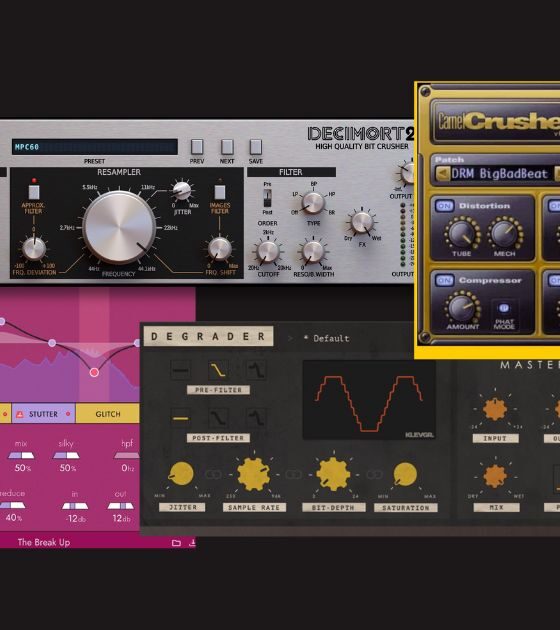This screenshot has width=560, height=630.
Task: Switch to the Stutter tab
Action: point(43,414)
